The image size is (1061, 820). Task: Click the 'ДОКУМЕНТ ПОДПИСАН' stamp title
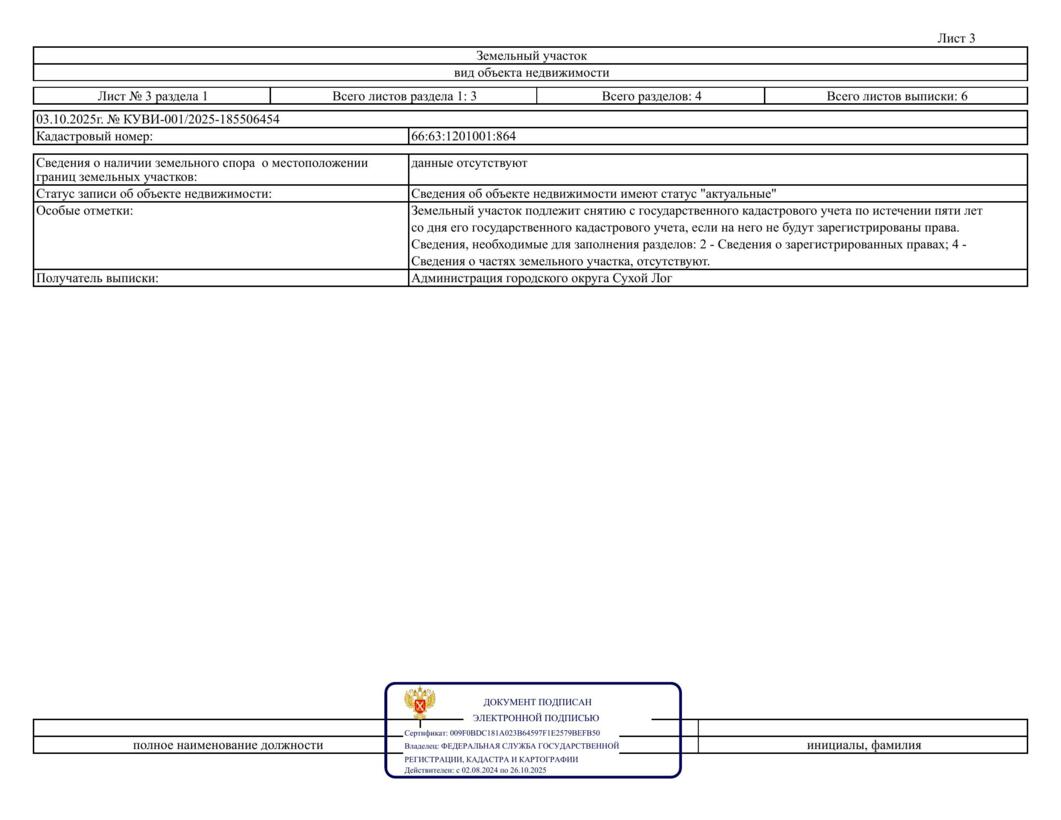[x=537, y=702]
